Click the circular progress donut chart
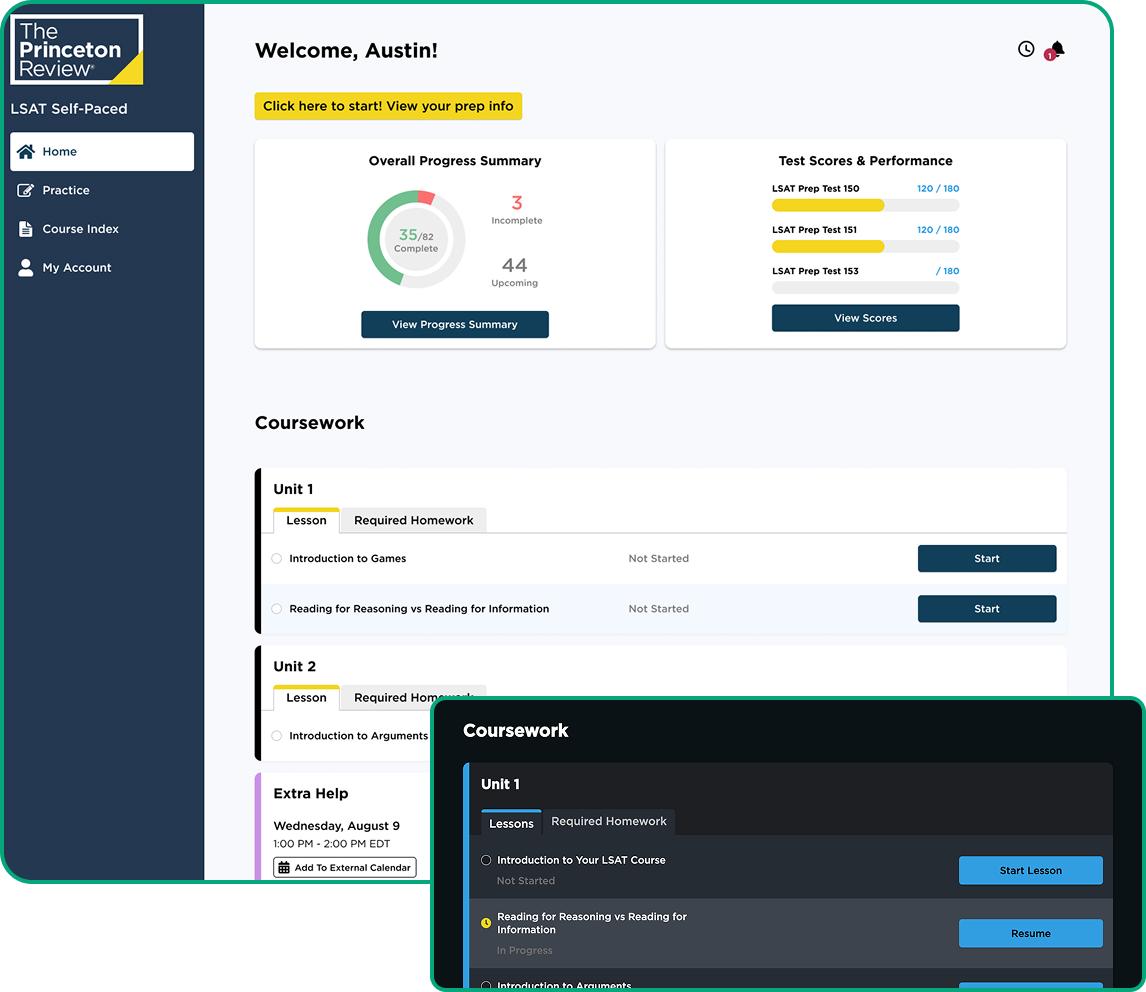 click(x=415, y=239)
